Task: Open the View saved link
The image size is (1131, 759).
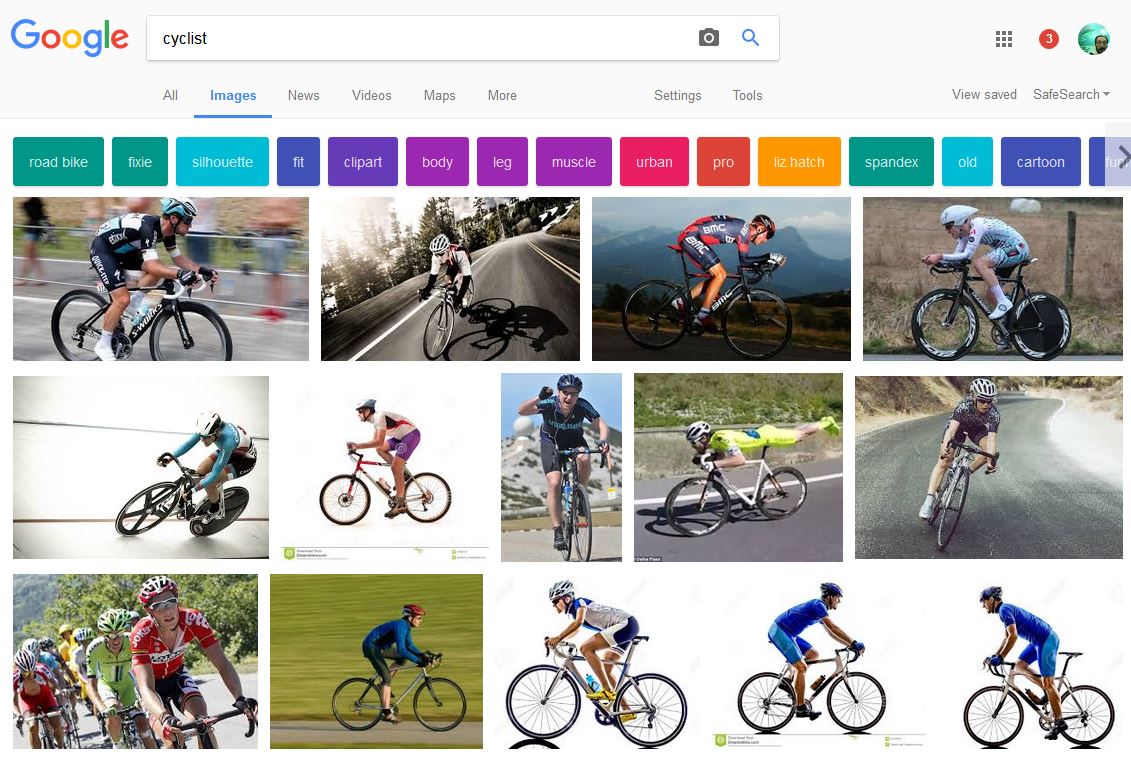Action: tap(984, 94)
